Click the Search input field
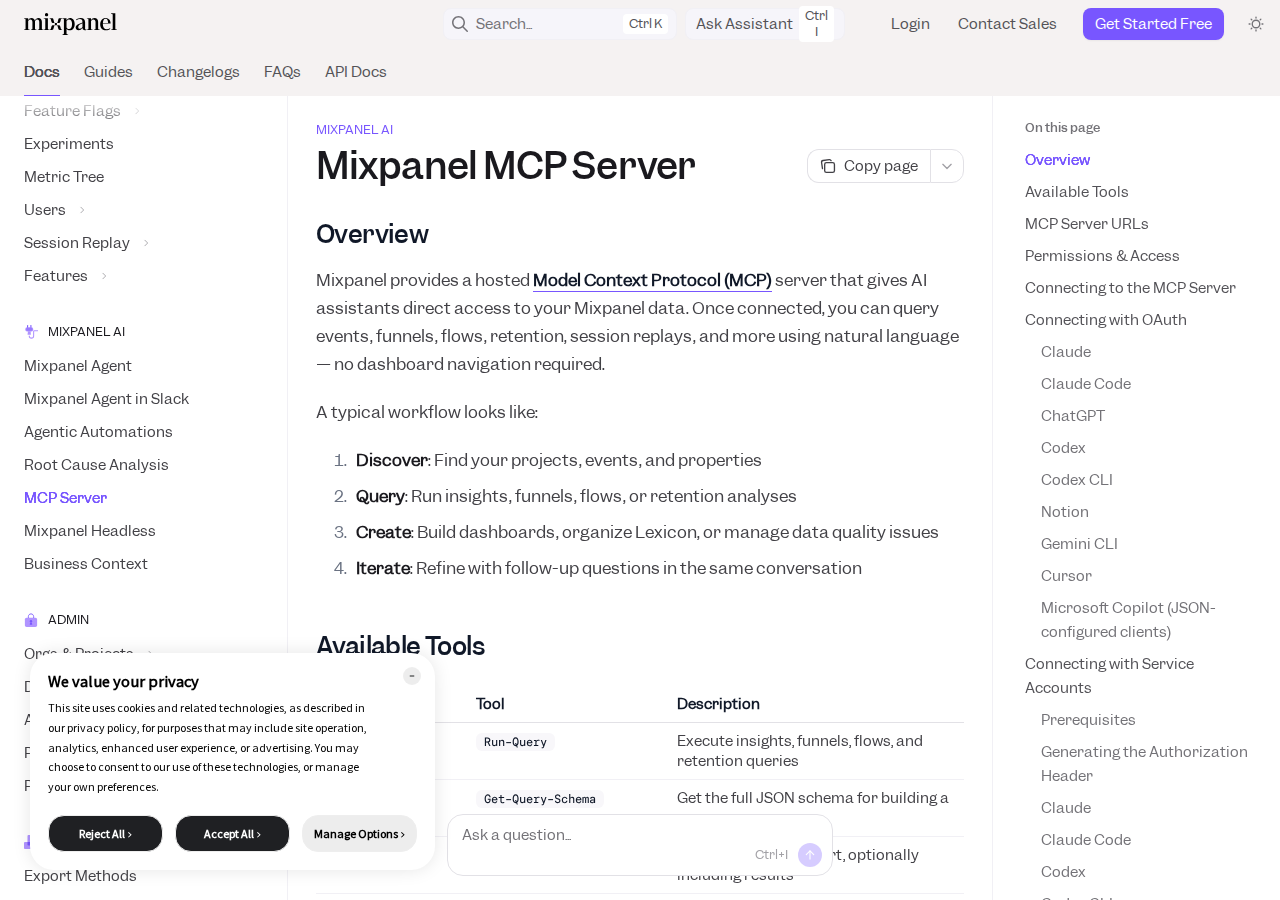The width and height of the screenshot is (1280, 900). 560,24
